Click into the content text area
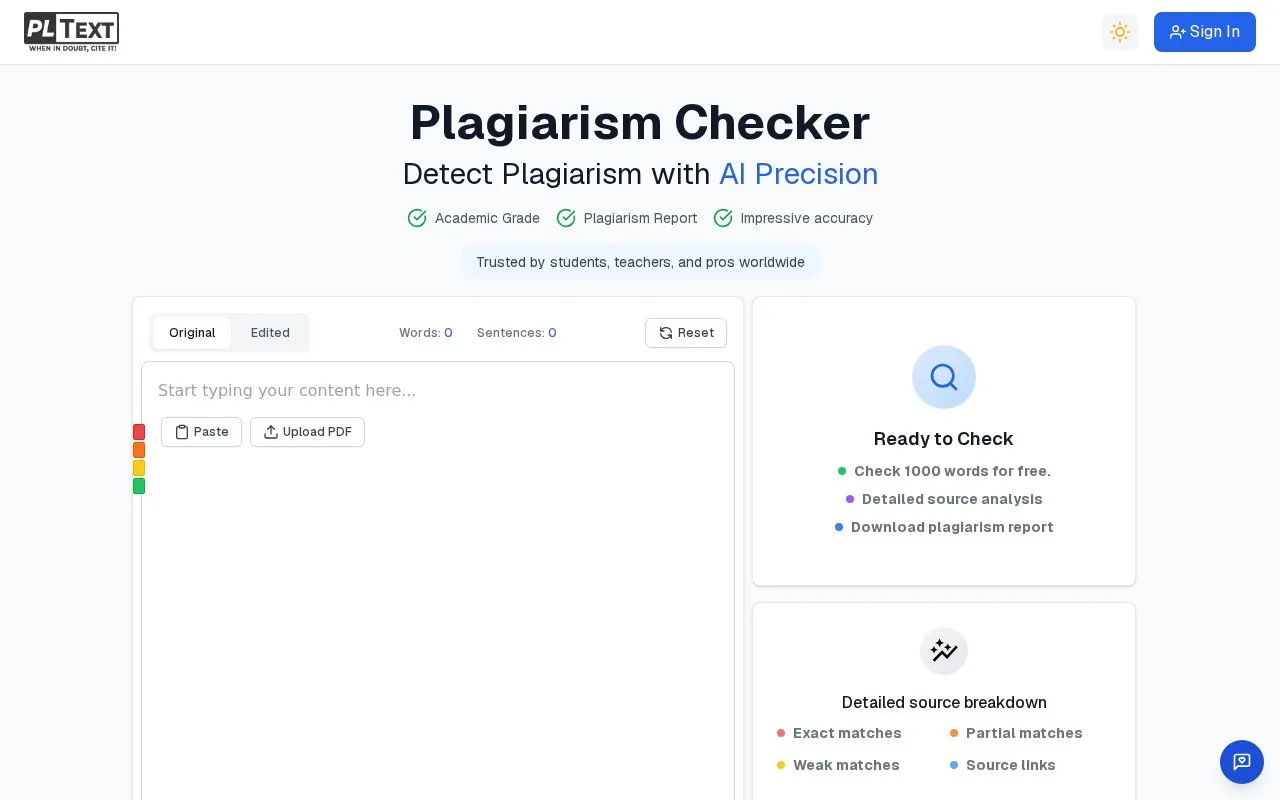 click(438, 580)
